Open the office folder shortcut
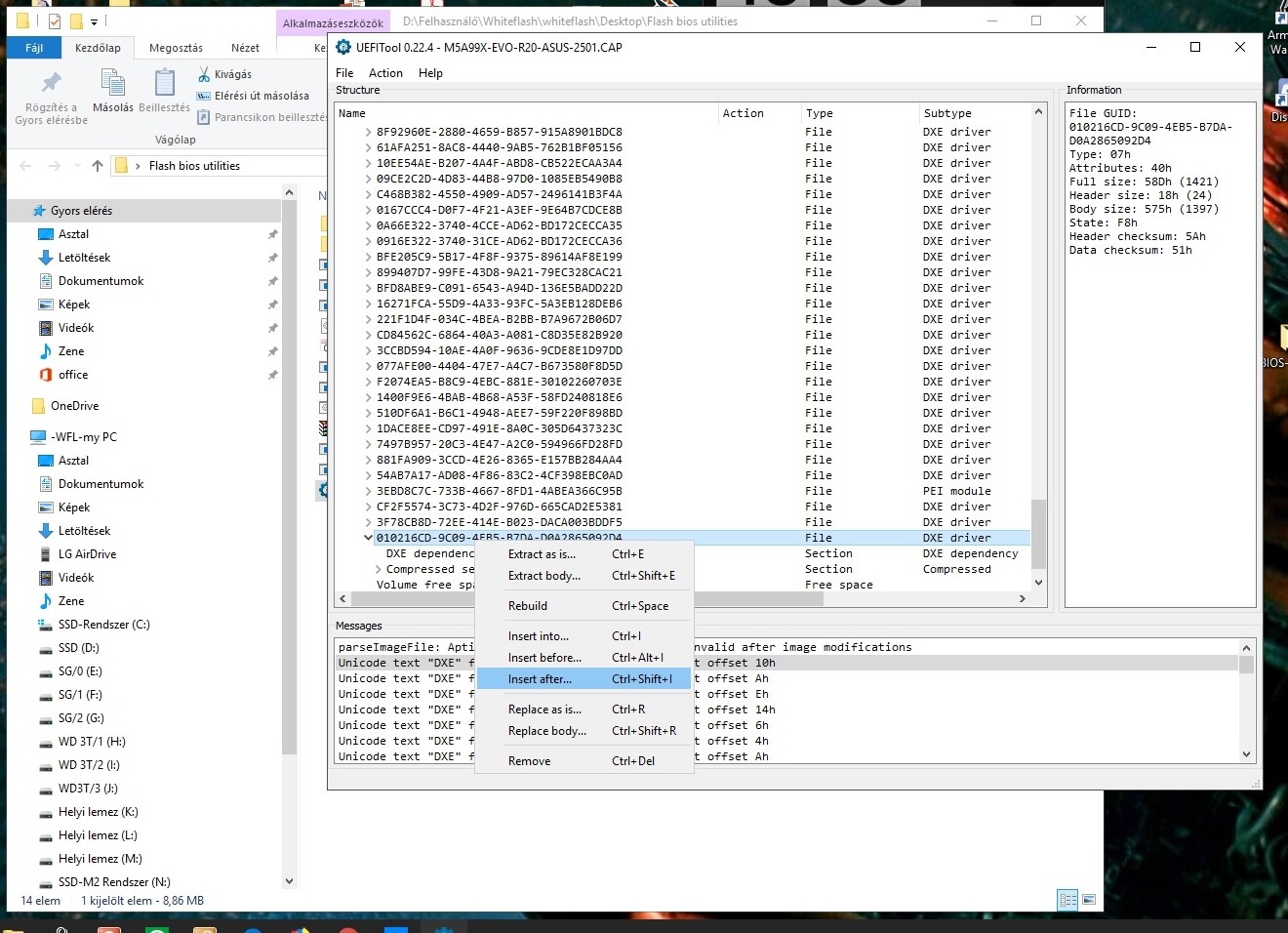This screenshot has height=933, width=1288. (73, 375)
